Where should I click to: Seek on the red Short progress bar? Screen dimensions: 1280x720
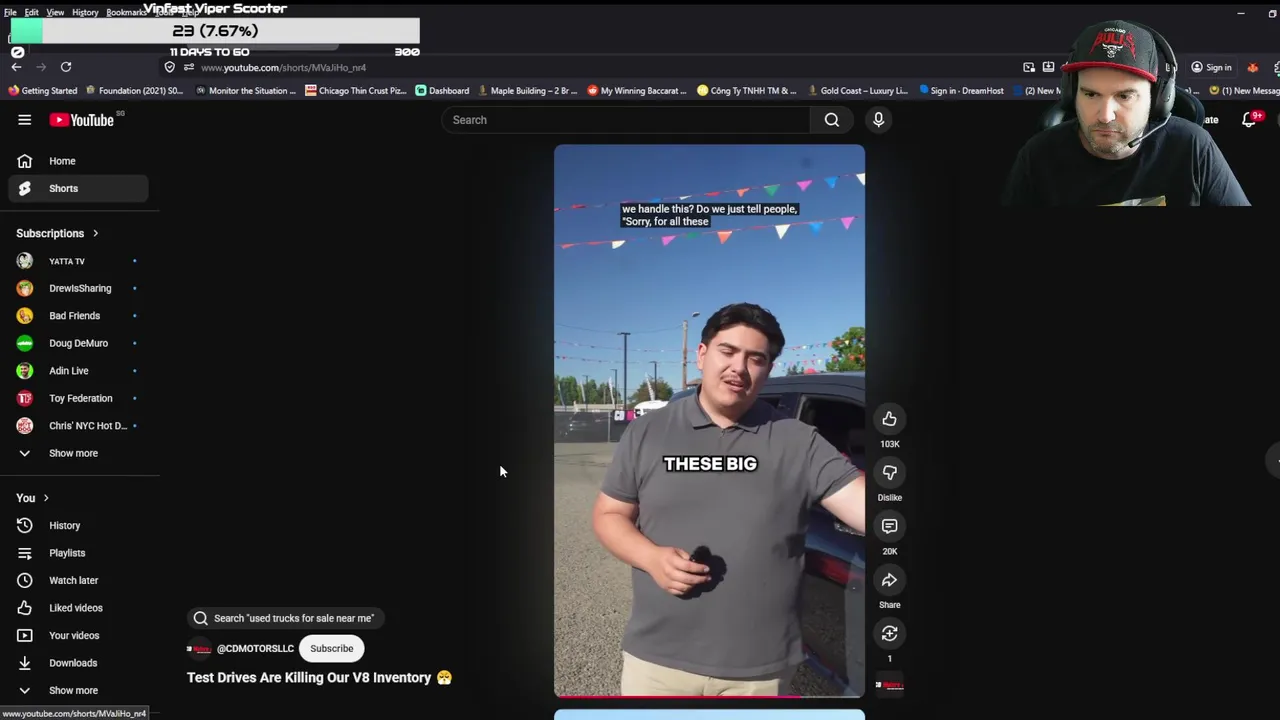(x=709, y=696)
